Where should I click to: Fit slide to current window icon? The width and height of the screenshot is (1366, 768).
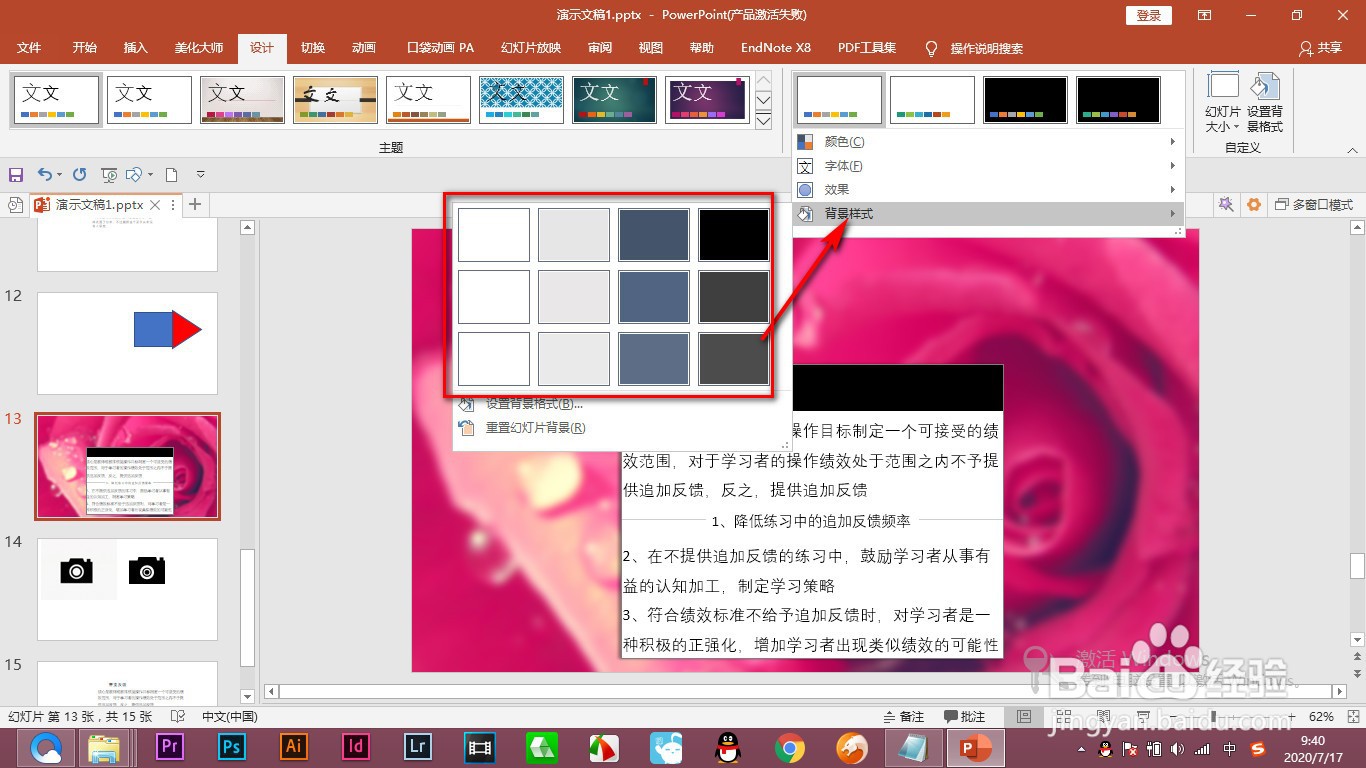click(1353, 717)
